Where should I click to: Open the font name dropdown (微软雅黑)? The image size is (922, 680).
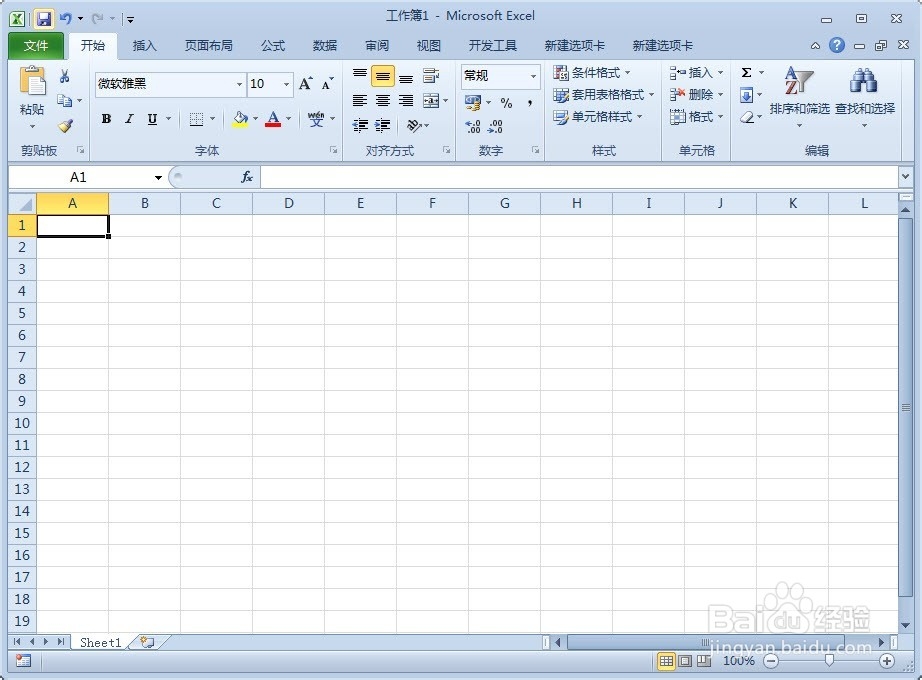(239, 84)
